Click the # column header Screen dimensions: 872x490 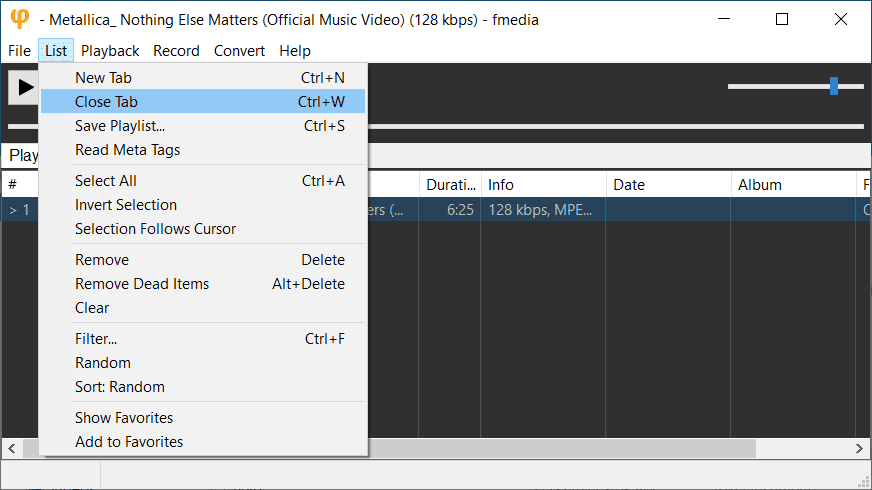pyautogui.click(x=19, y=185)
